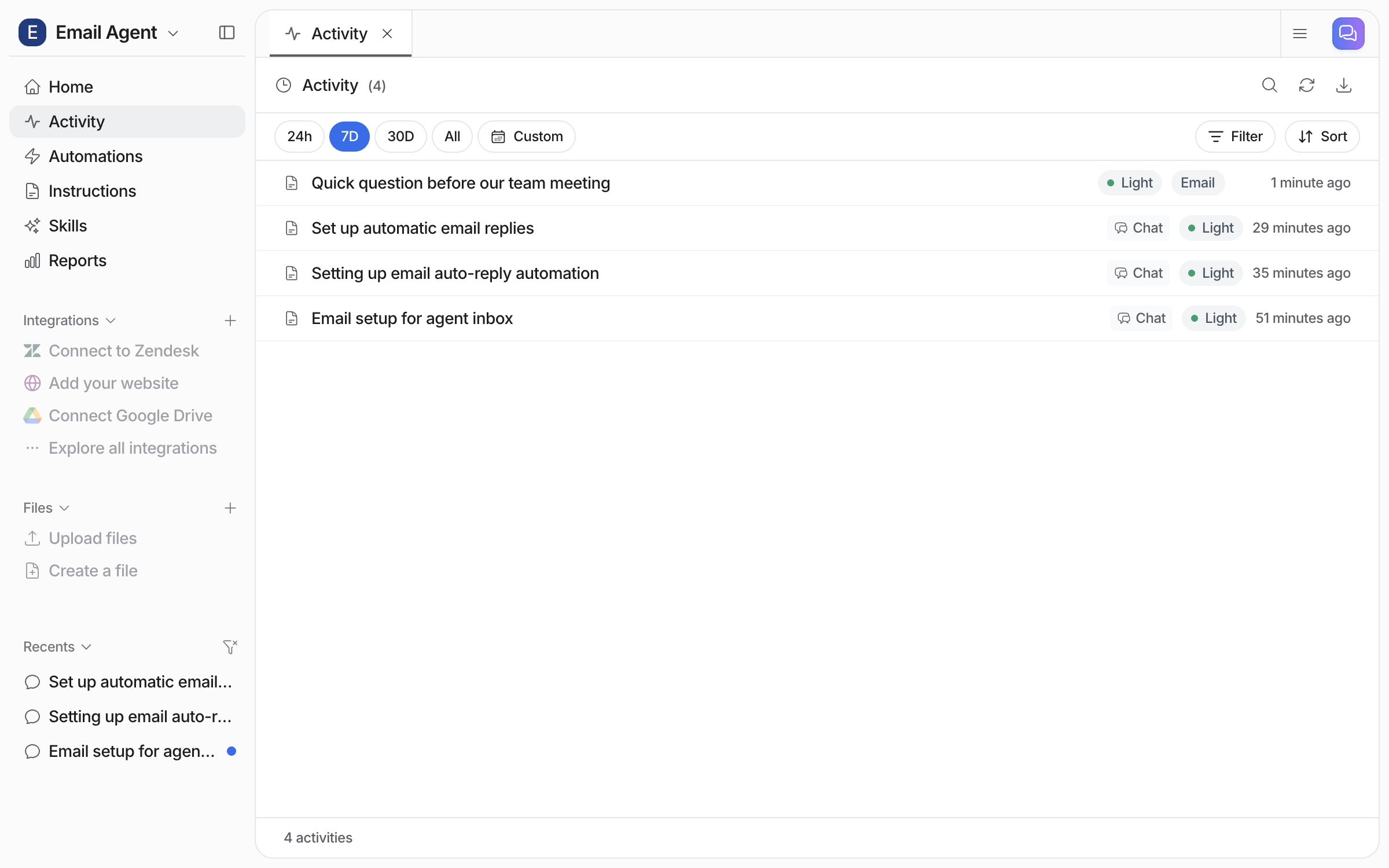This screenshot has height=868, width=1389.
Task: Open 'Setting up email auto-reply automation' activity
Action: point(817,273)
